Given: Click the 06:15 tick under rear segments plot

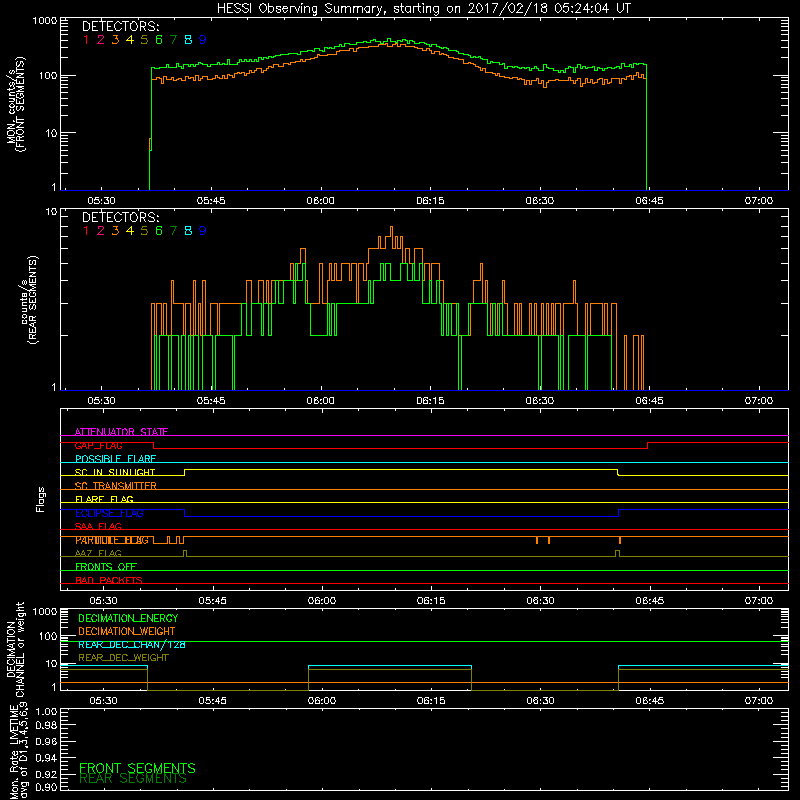Looking at the screenshot, I should (430, 401).
